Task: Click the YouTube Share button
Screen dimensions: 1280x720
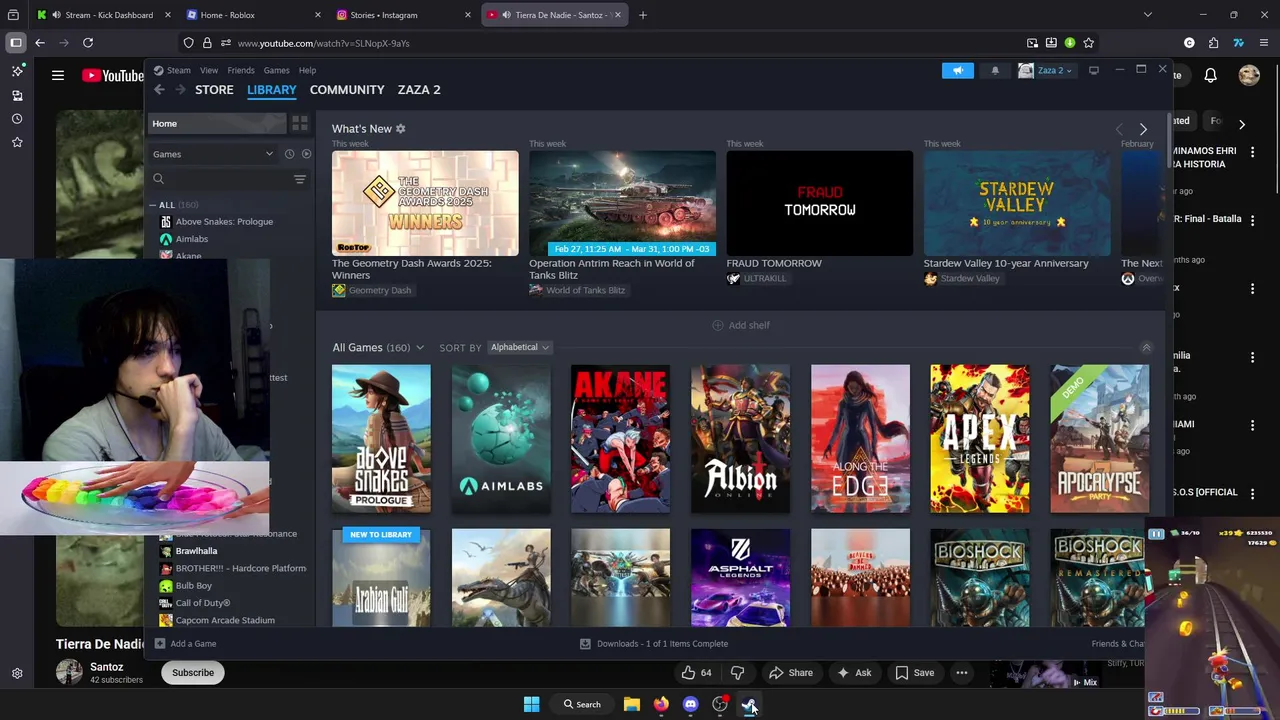Action: click(x=790, y=673)
